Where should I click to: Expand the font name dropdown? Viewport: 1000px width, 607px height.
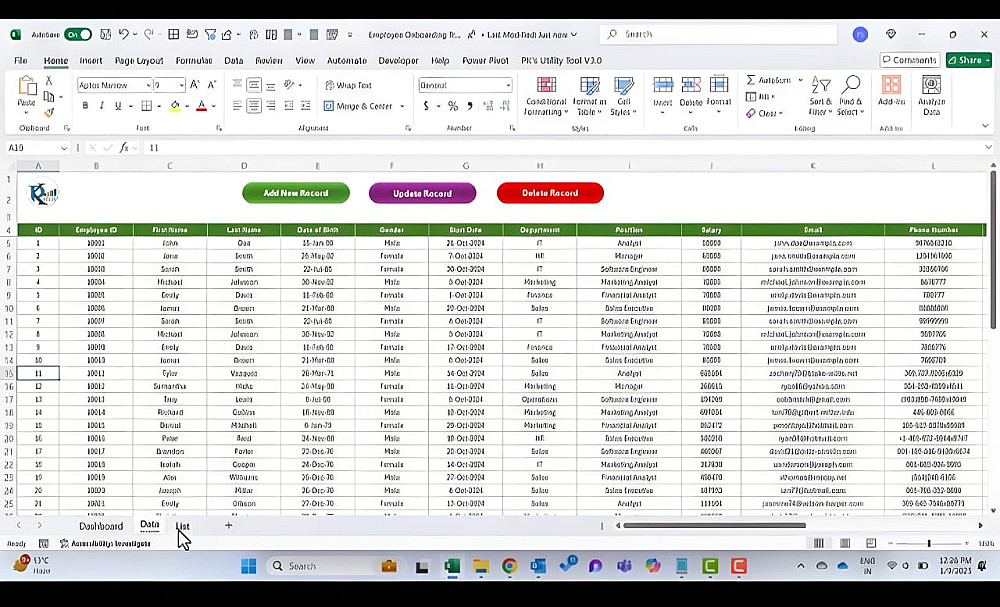(x=148, y=85)
